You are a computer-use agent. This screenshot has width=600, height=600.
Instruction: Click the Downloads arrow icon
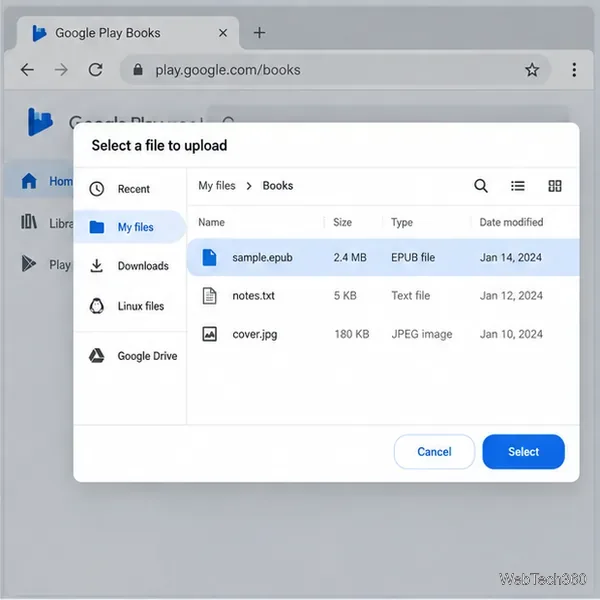coord(96,266)
